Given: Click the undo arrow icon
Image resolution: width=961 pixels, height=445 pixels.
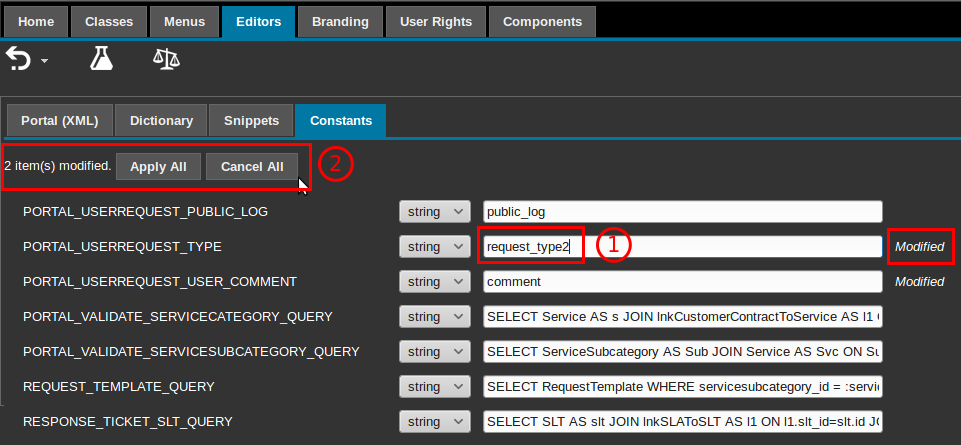Looking at the screenshot, I should 19,60.
